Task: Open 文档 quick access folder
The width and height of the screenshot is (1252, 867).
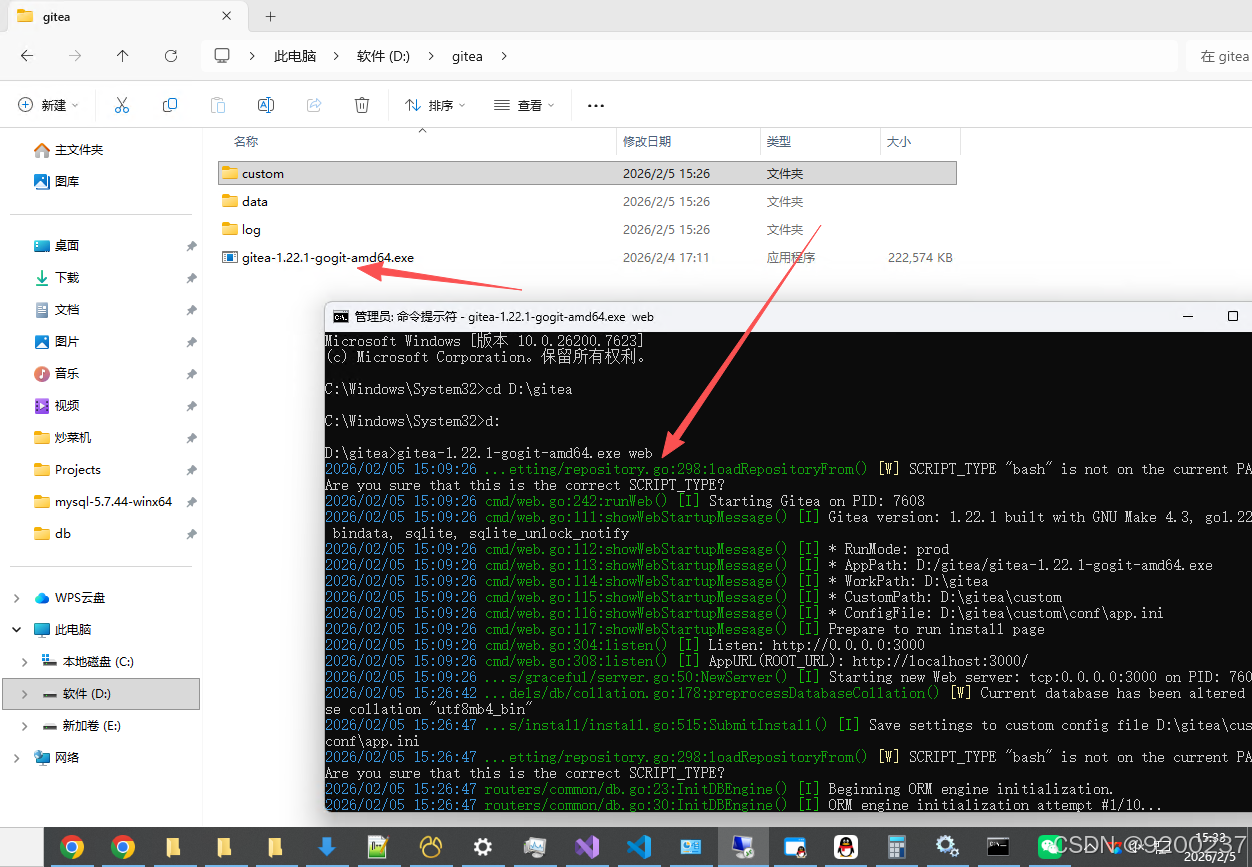Action: (67, 309)
